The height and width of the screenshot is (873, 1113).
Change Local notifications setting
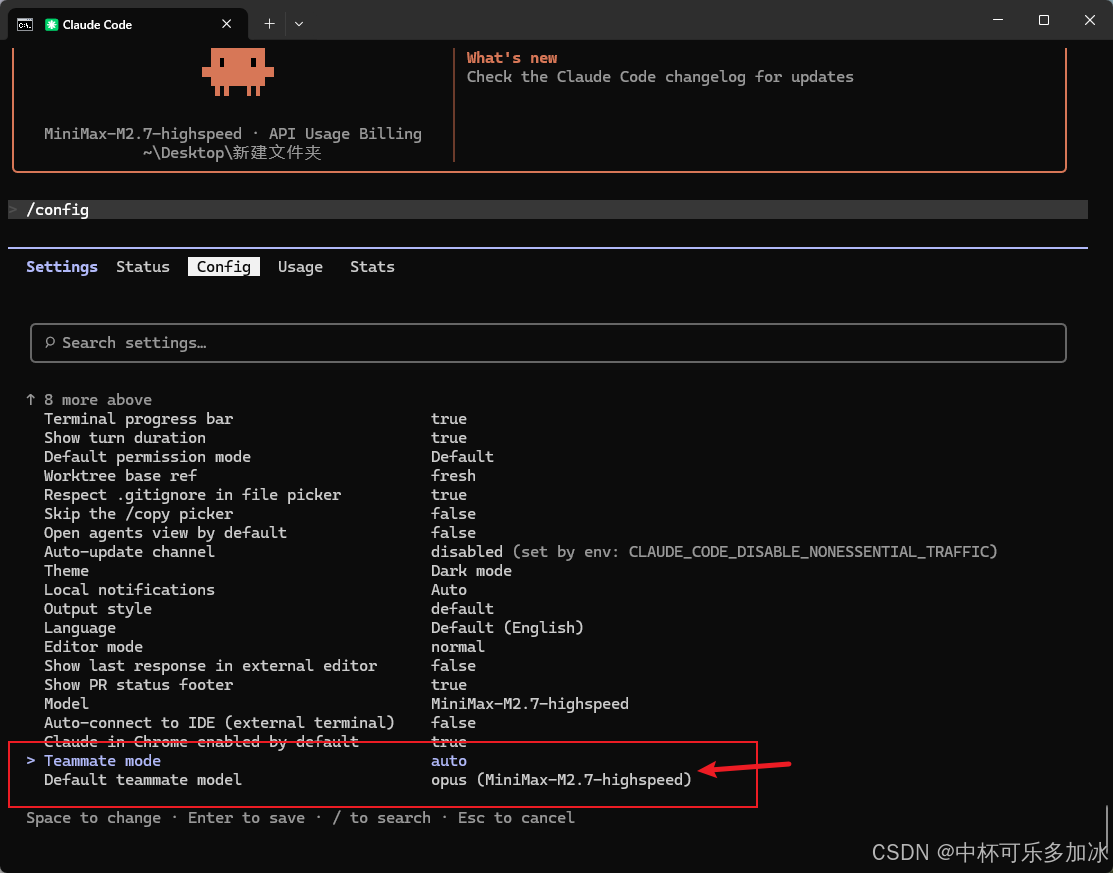256,590
